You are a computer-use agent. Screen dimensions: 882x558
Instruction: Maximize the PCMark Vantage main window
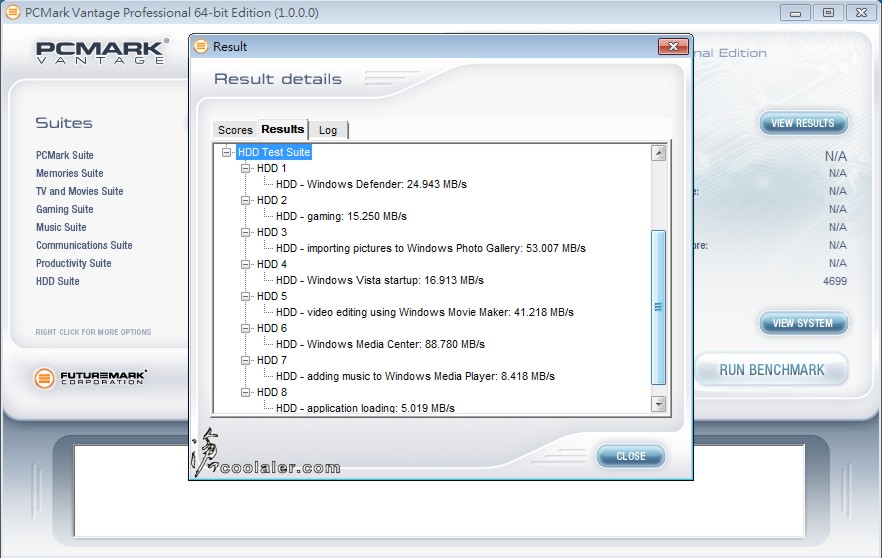[829, 12]
